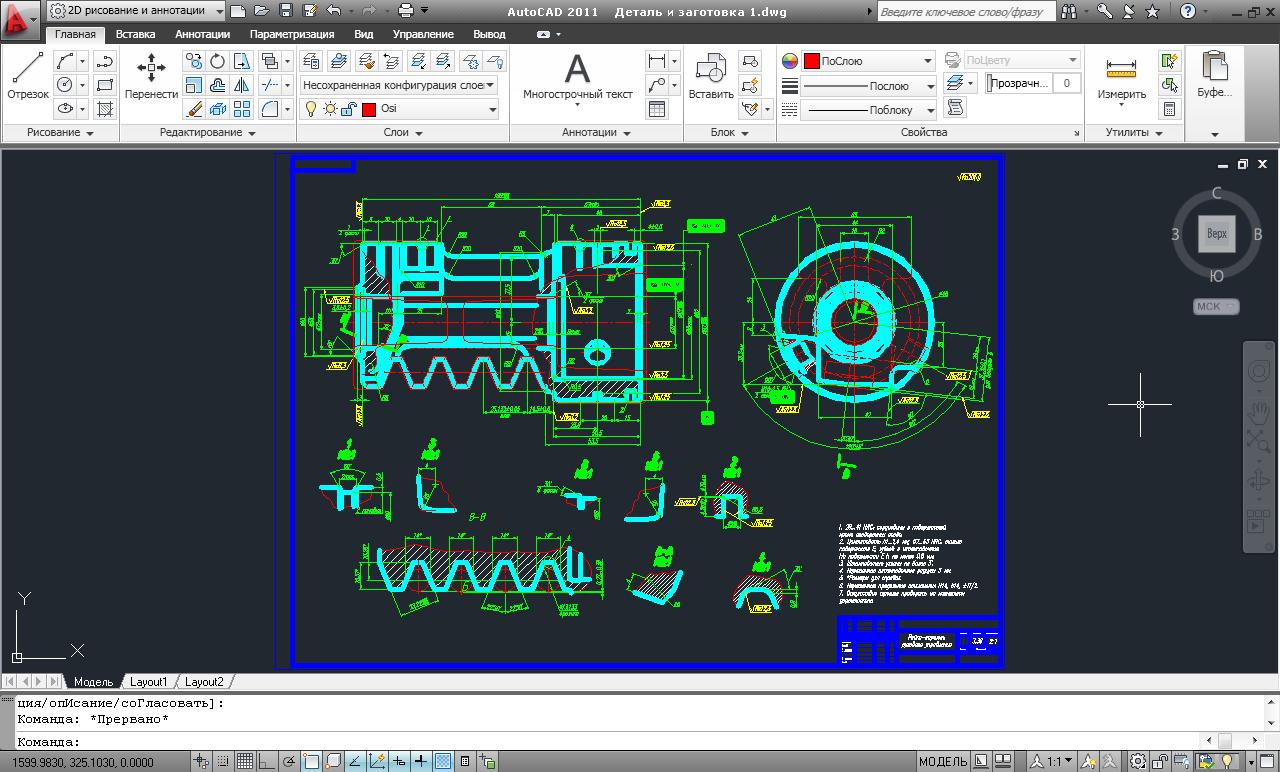Toggle the grid display in status bar
The width and height of the screenshot is (1284, 772).
click(x=244, y=762)
